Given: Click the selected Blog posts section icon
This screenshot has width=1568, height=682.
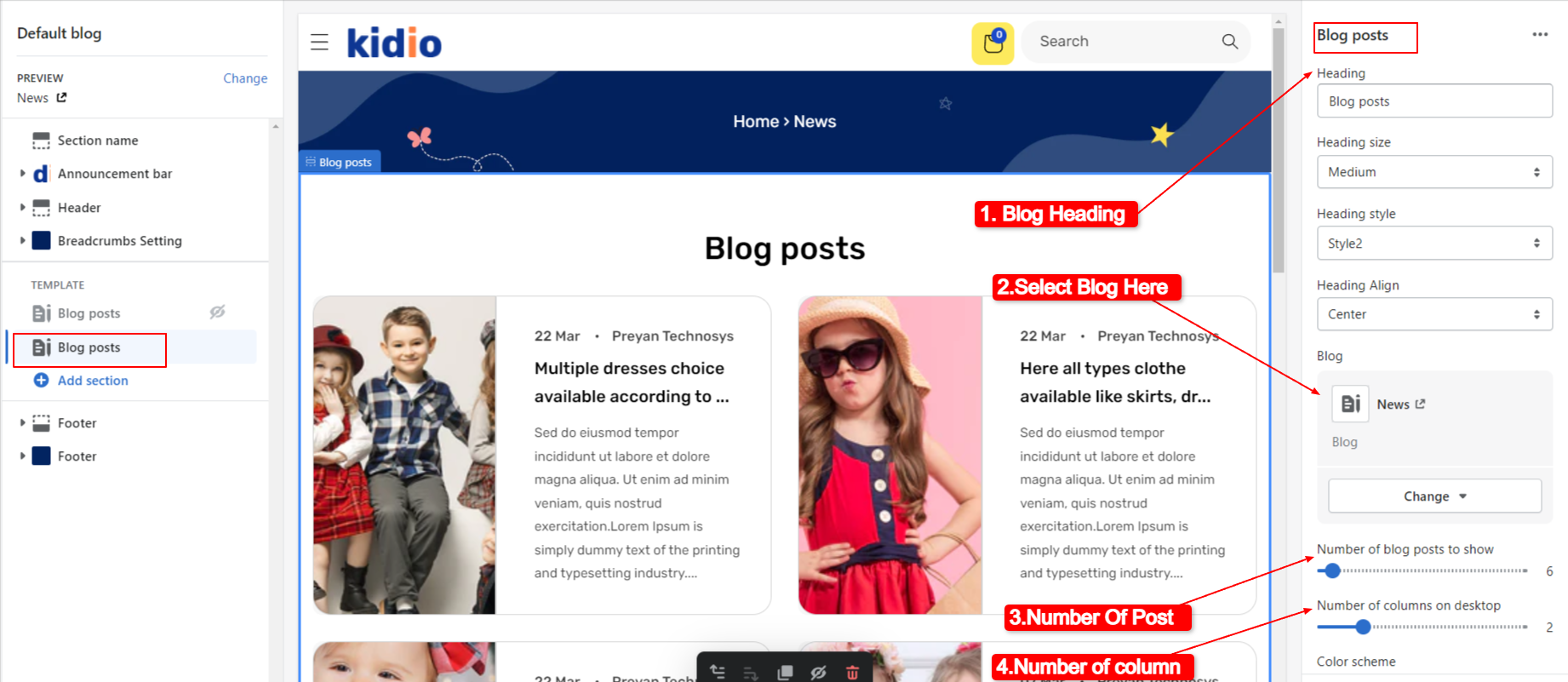Looking at the screenshot, I should (41, 347).
